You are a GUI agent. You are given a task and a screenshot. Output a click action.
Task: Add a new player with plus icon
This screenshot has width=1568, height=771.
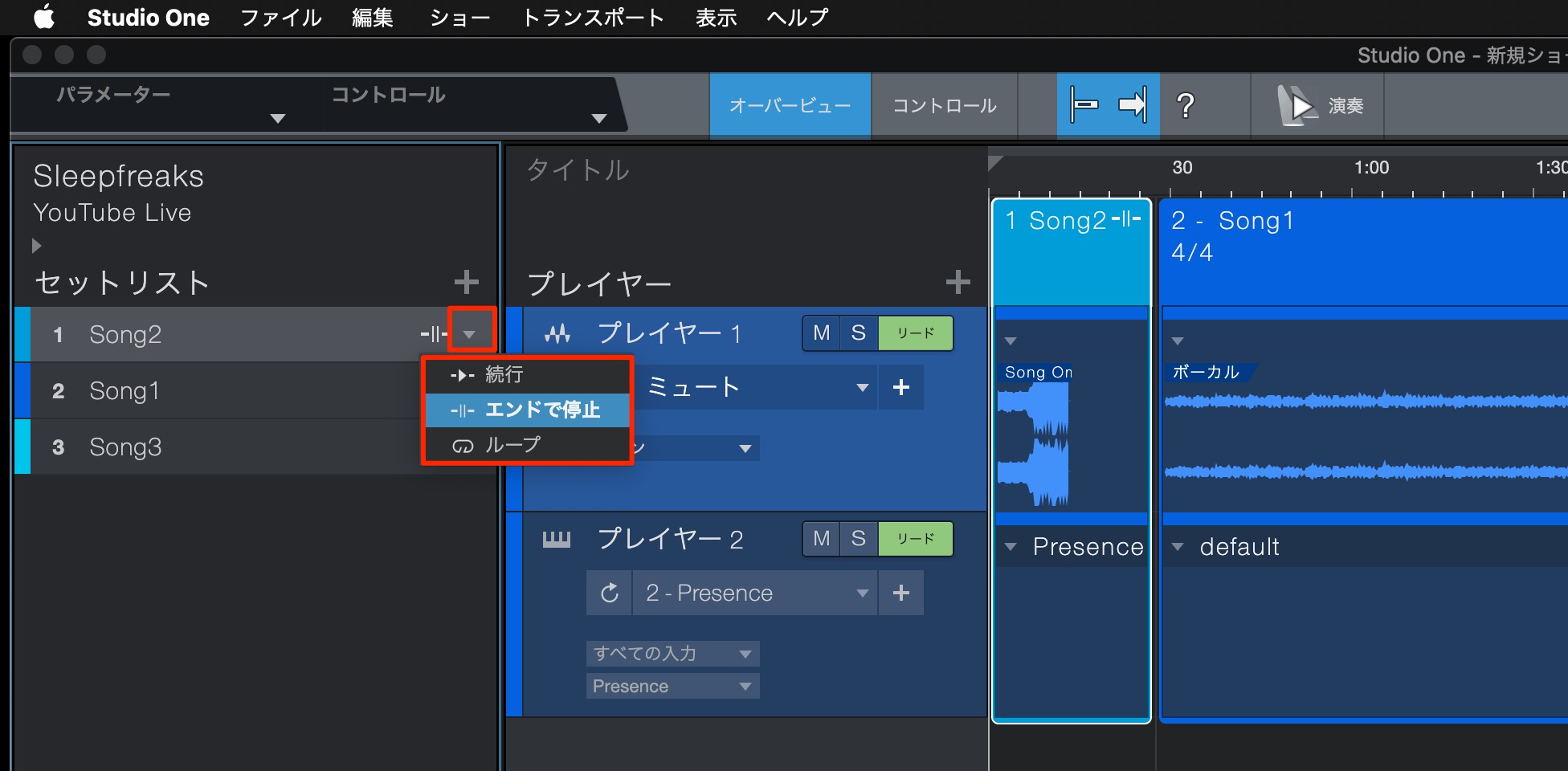958,282
